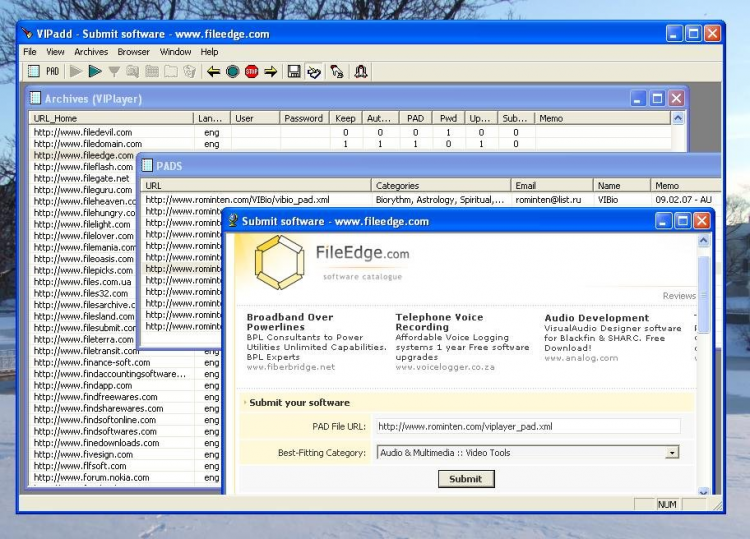Click the Archives list scroll up arrow
The image size is (750, 539).
pos(678,118)
